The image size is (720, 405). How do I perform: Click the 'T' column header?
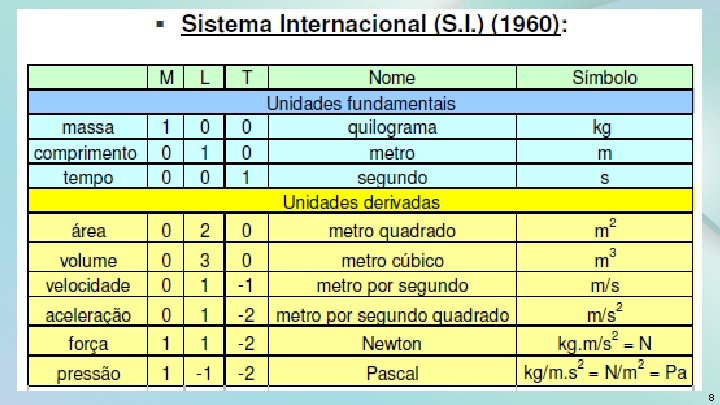coord(245,77)
